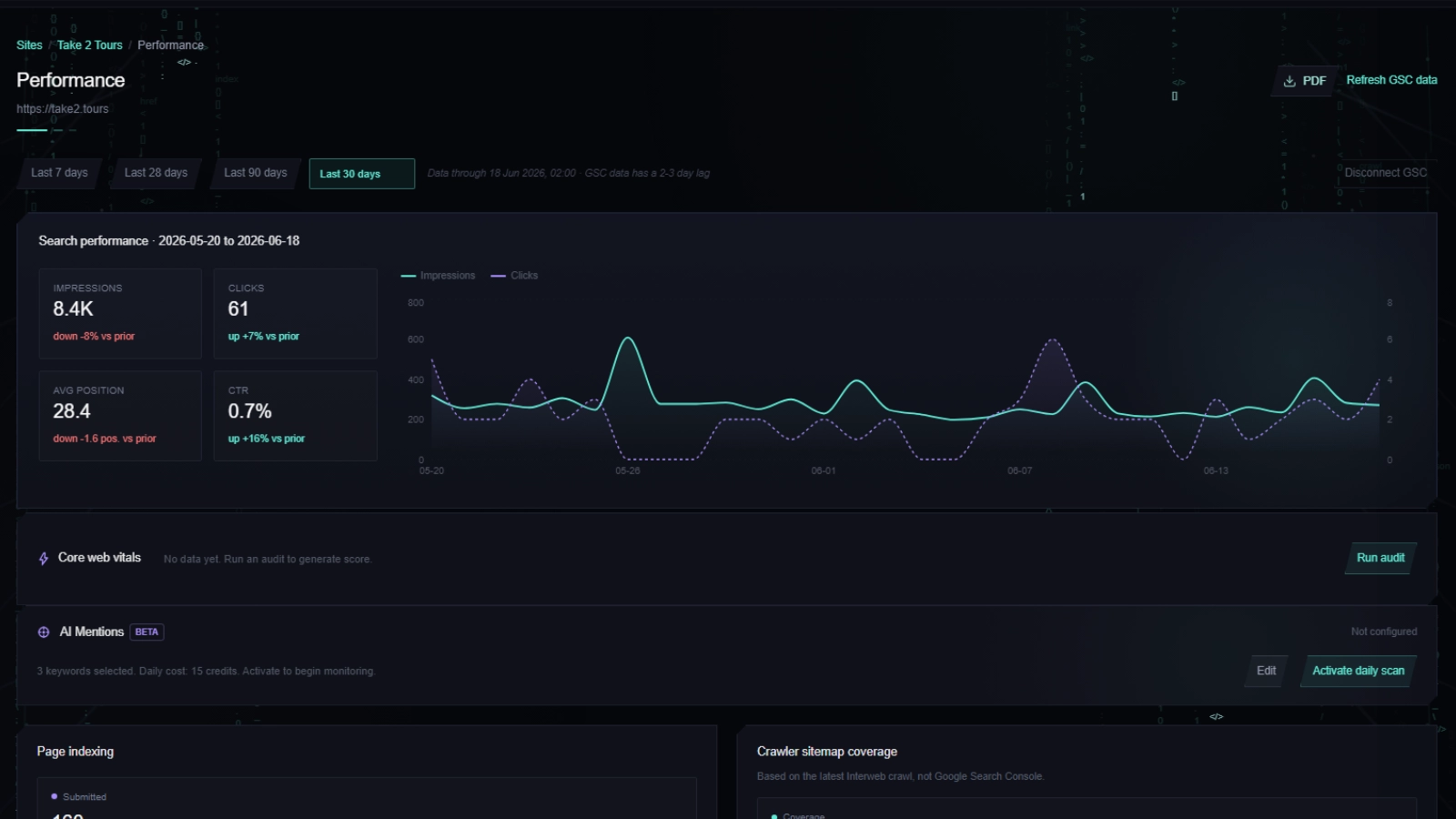The image size is (1456, 819).
Task: Select the Last 30 days tab
Action: [361, 174]
